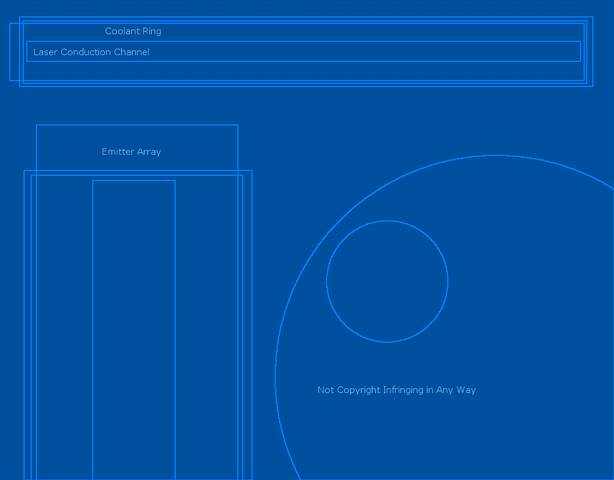Select the 'Coolant Ring' label

tap(133, 31)
